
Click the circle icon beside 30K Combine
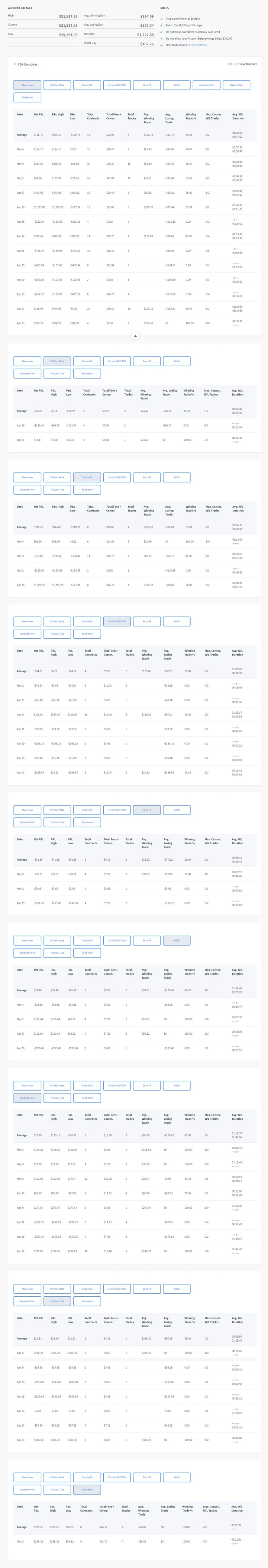[15, 64]
